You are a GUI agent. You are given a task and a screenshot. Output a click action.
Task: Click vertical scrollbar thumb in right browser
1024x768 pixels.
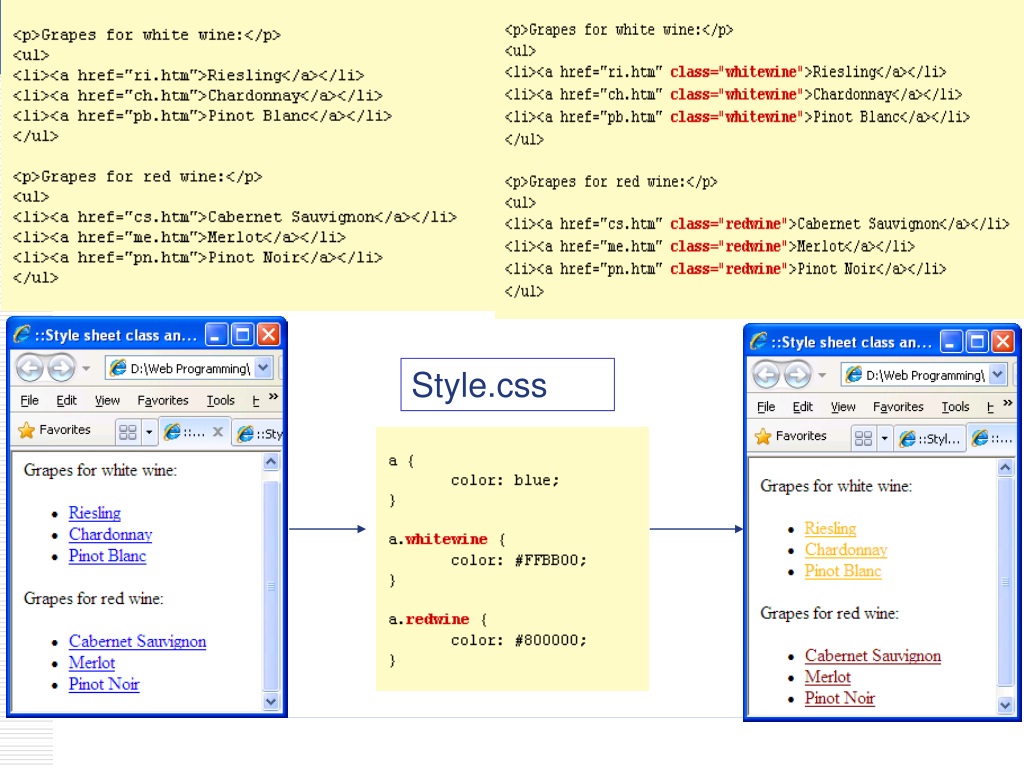coord(1006,581)
